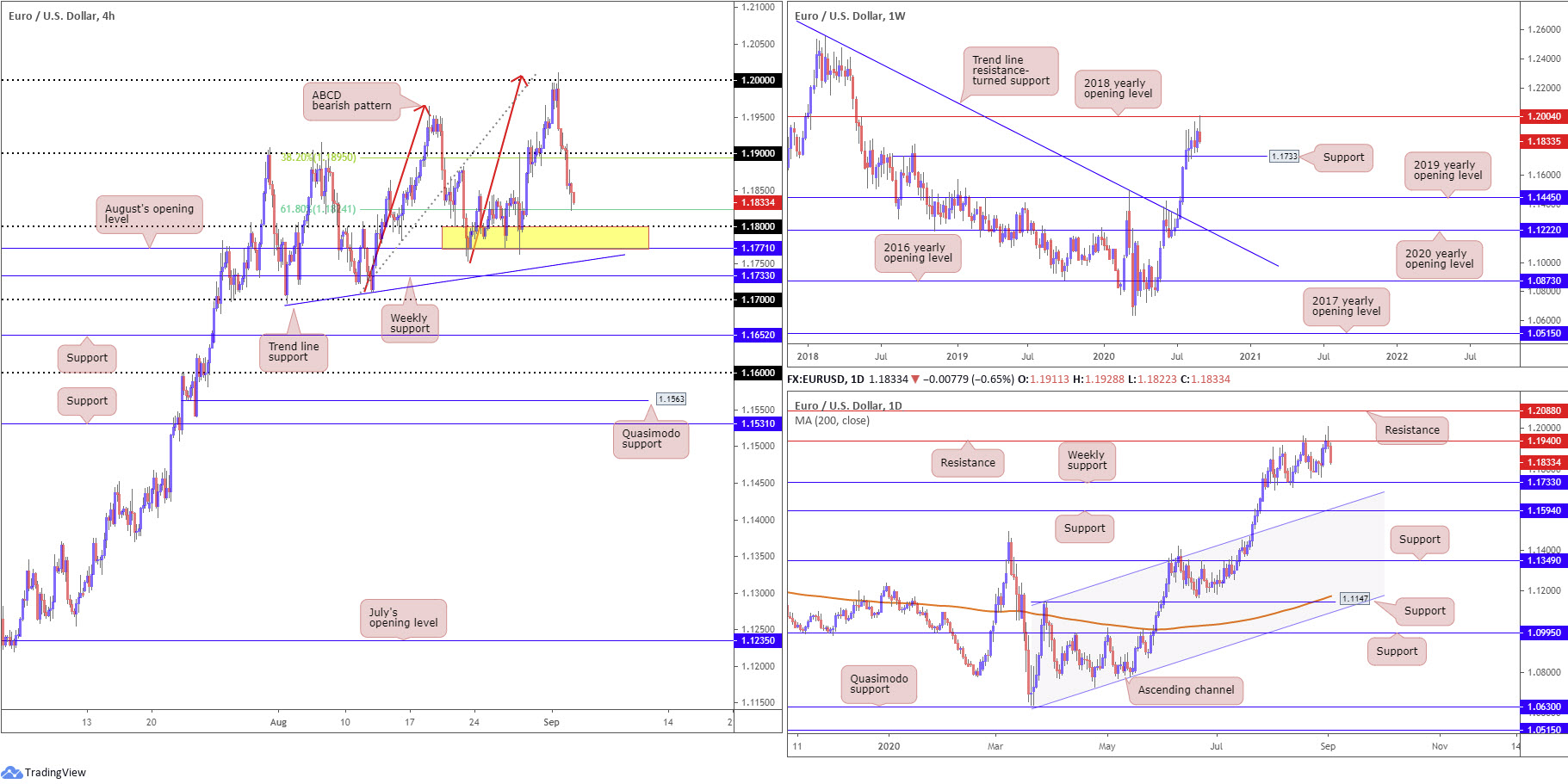Image resolution: width=1568 pixels, height=784 pixels.
Task: Click the blue 1.16520 price label
Action: click(x=756, y=335)
